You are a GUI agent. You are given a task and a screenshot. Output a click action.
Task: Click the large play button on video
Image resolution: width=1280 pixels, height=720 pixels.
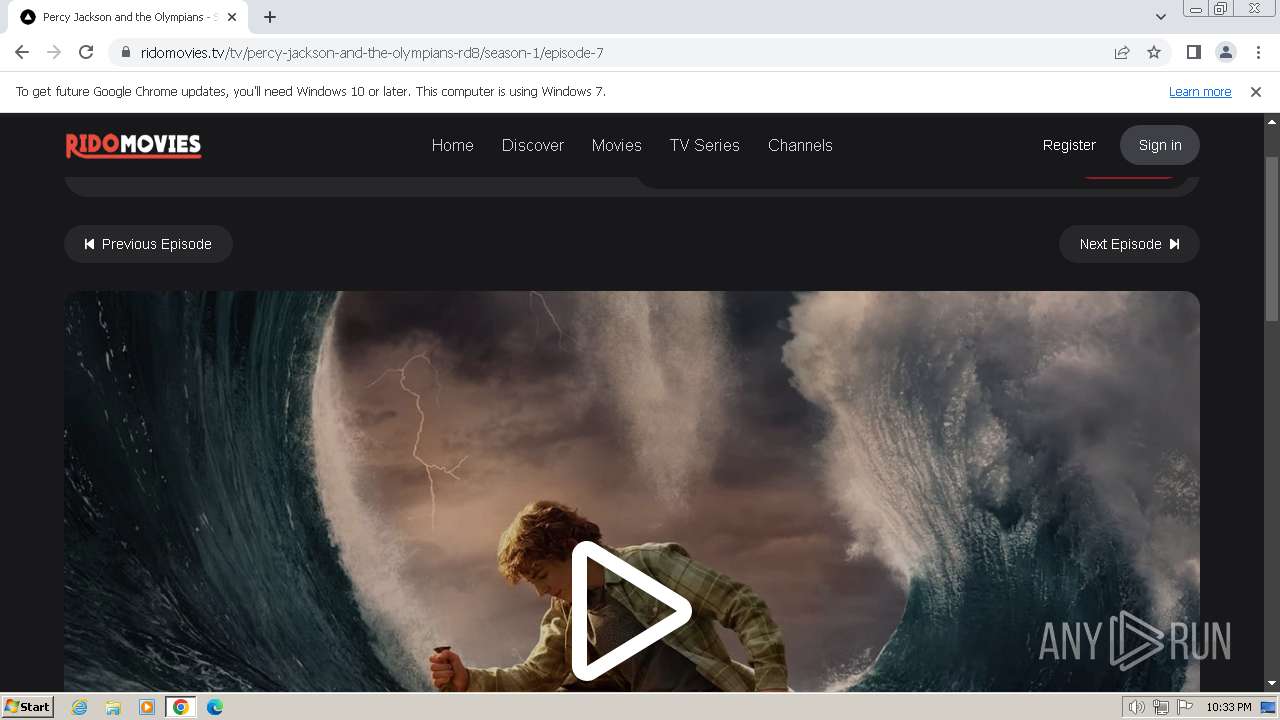pyautogui.click(x=631, y=611)
